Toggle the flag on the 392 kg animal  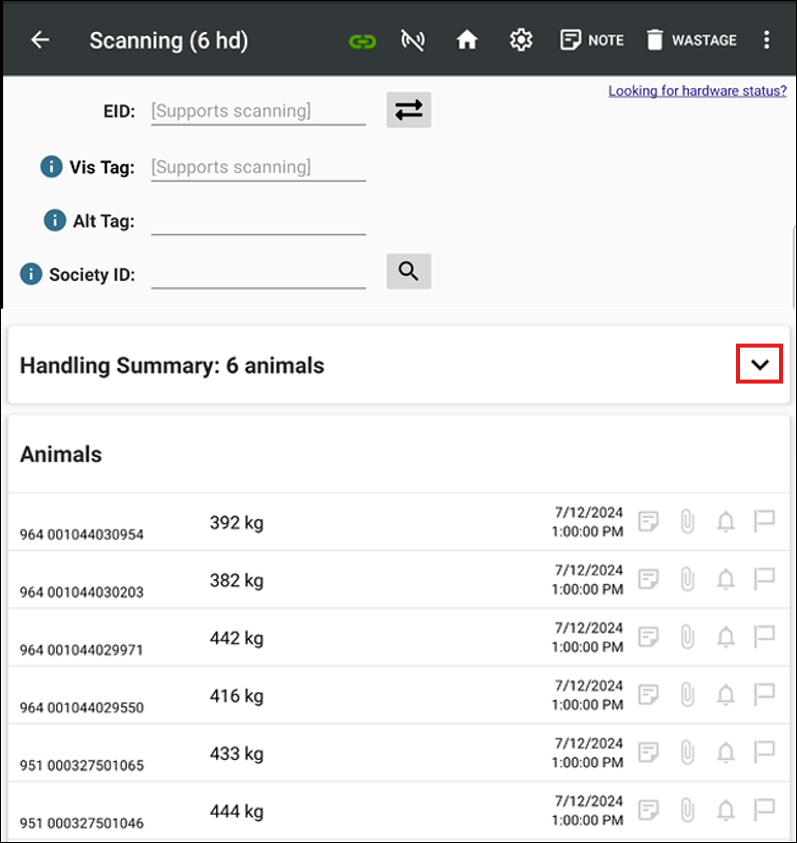coord(764,521)
